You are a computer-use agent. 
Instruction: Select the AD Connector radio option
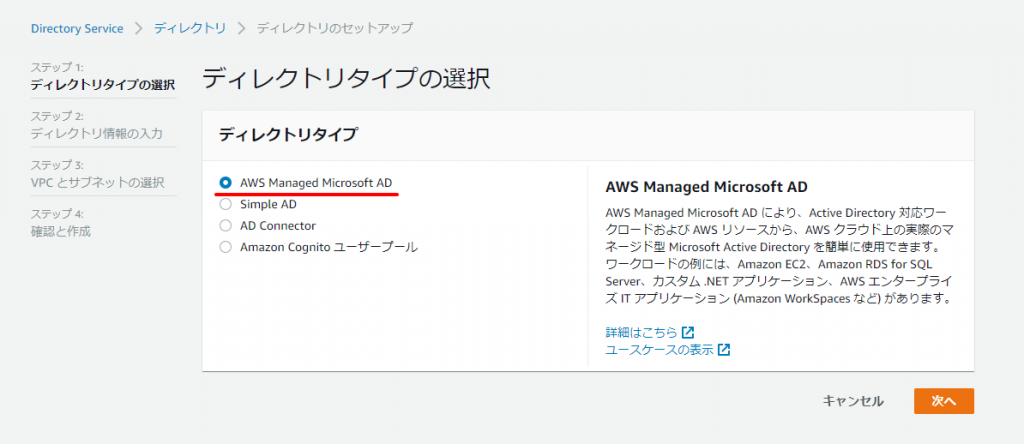(x=225, y=226)
